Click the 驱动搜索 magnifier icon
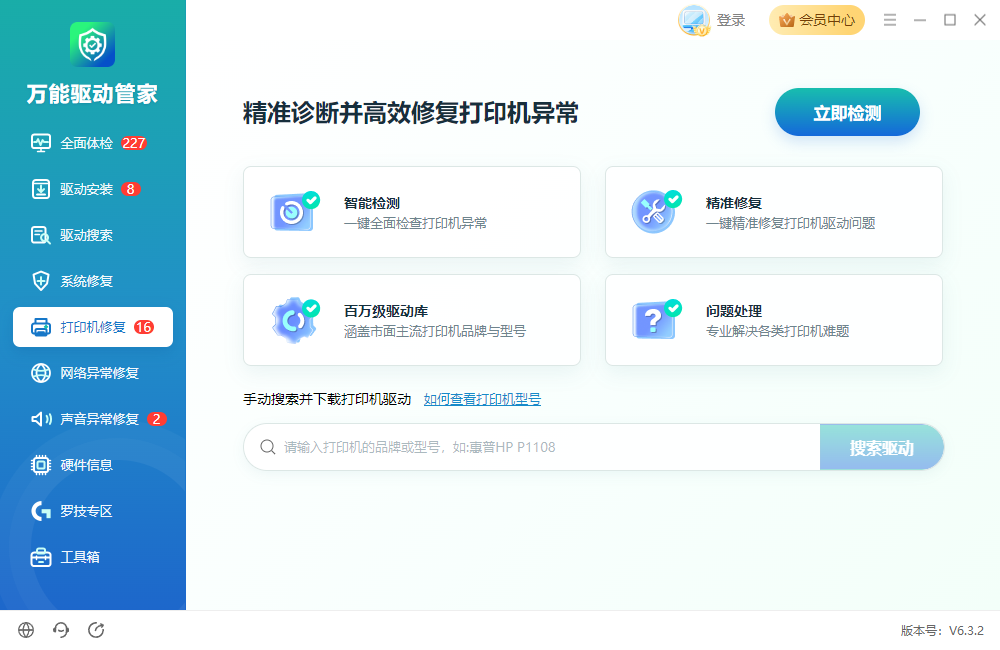The height and width of the screenshot is (650, 1000). point(41,235)
